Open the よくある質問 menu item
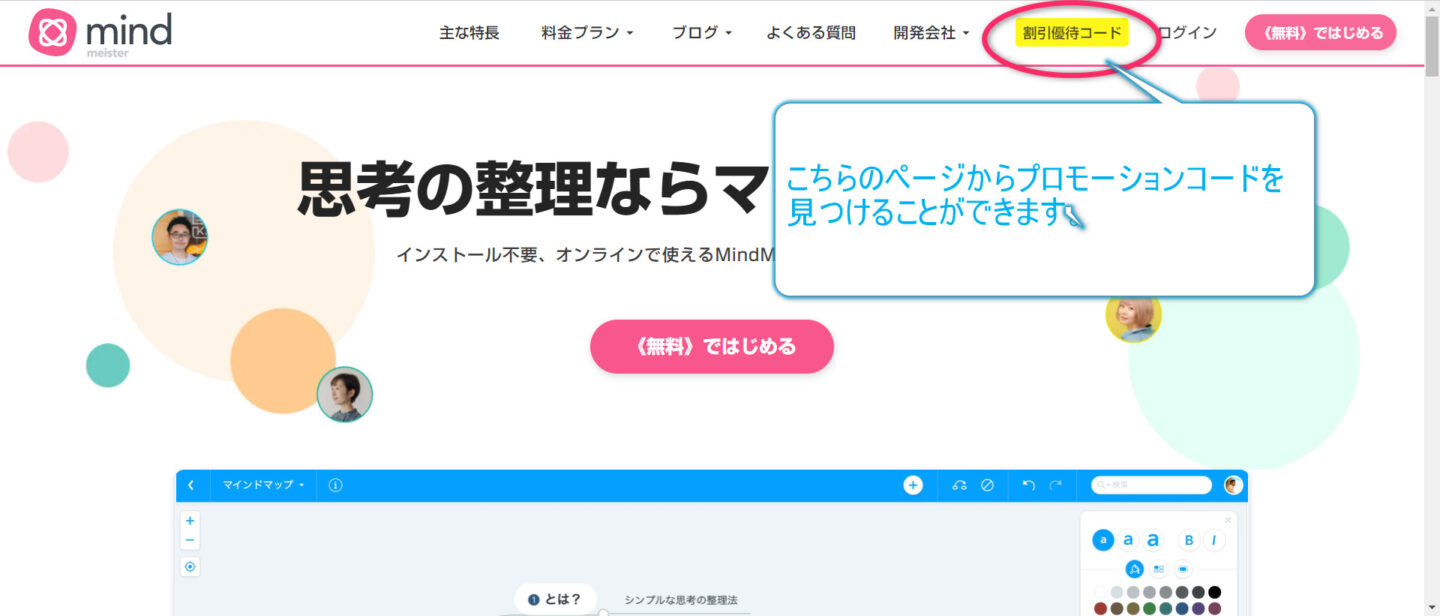 tap(811, 33)
